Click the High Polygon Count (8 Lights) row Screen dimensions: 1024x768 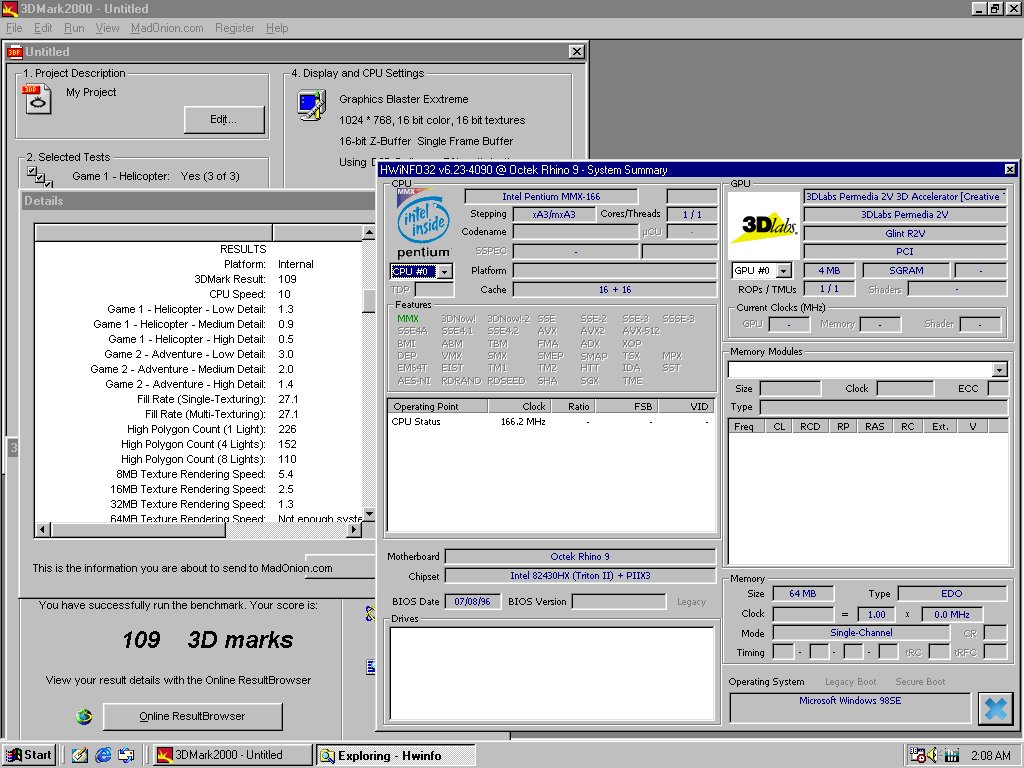tap(199, 460)
